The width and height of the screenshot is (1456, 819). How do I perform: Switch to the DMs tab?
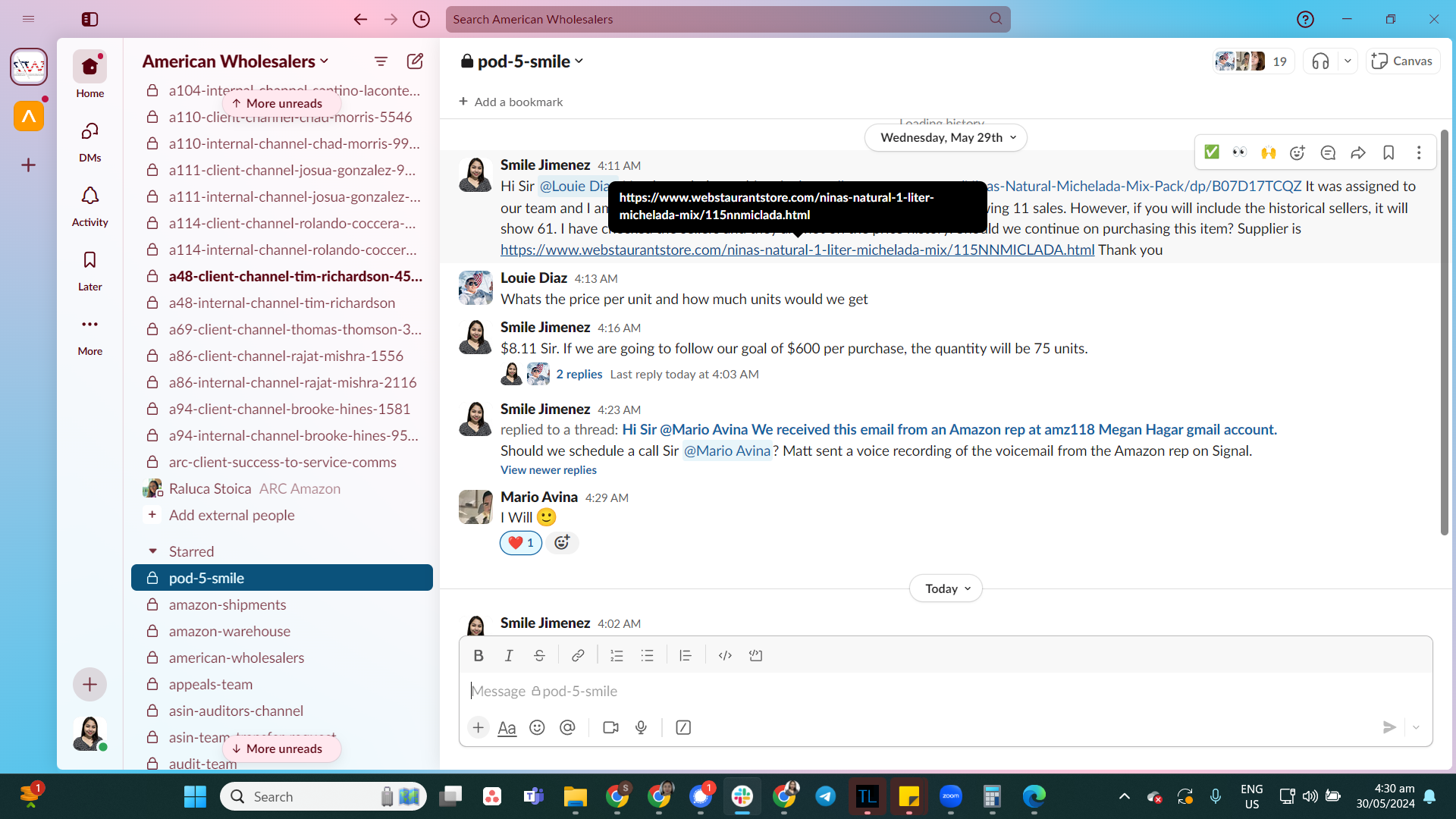[x=89, y=143]
